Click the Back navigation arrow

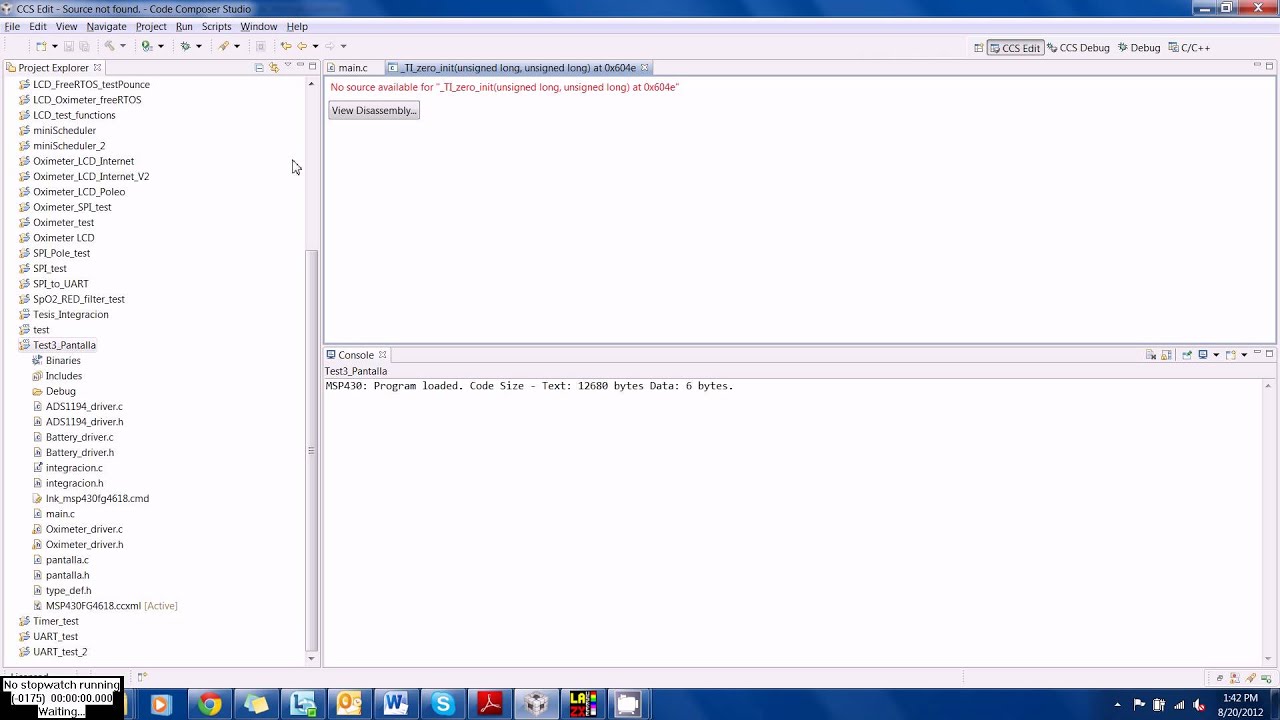pos(302,46)
